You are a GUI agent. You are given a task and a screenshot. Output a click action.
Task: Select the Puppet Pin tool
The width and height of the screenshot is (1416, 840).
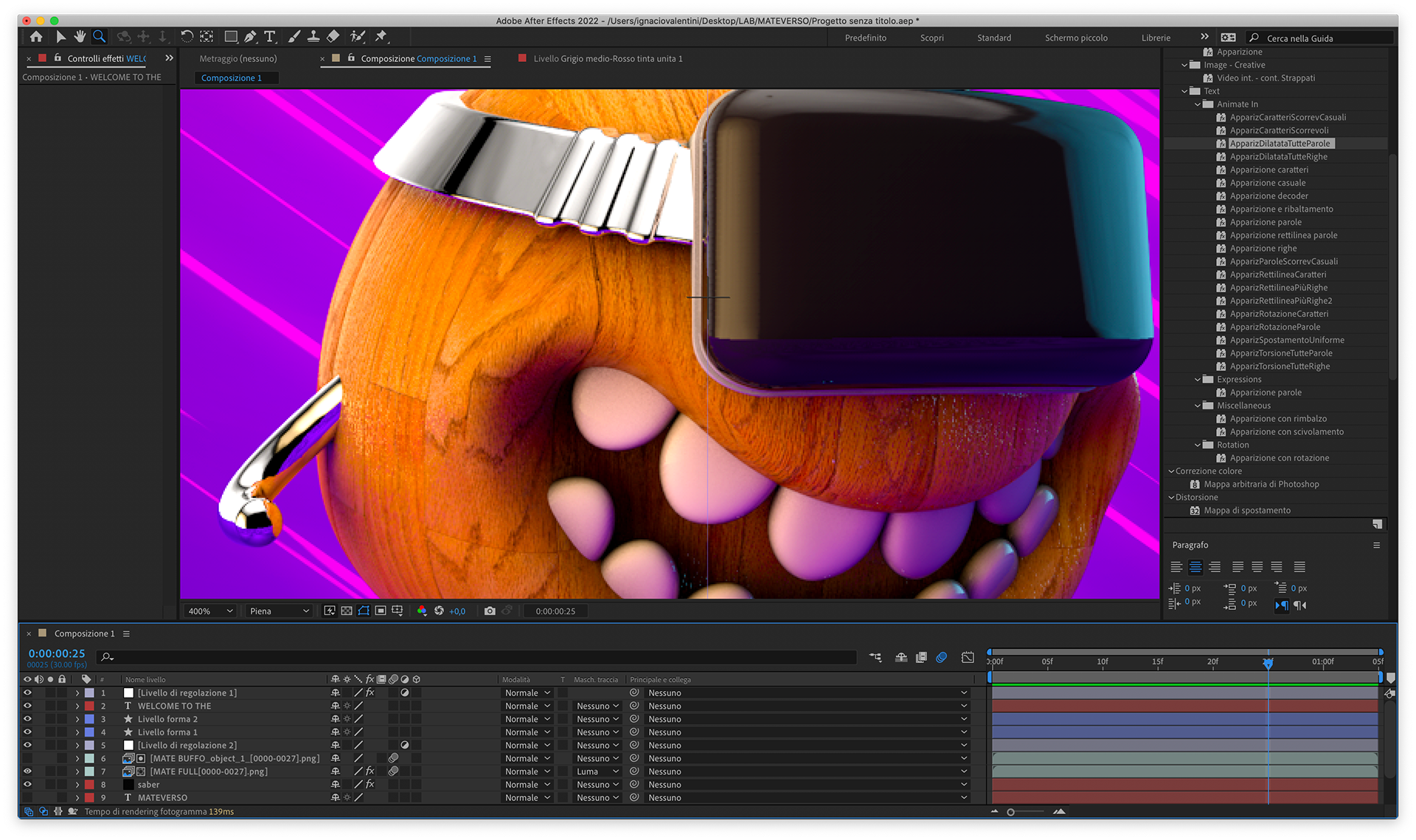click(381, 36)
